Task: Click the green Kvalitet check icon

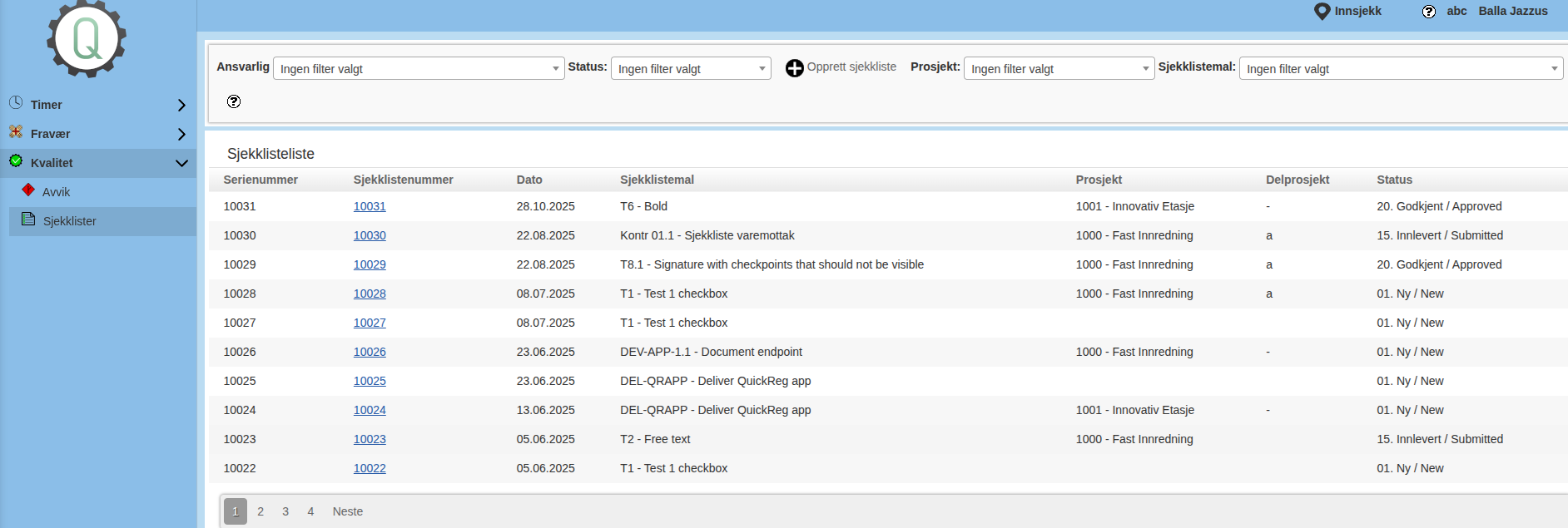Action: (x=16, y=161)
